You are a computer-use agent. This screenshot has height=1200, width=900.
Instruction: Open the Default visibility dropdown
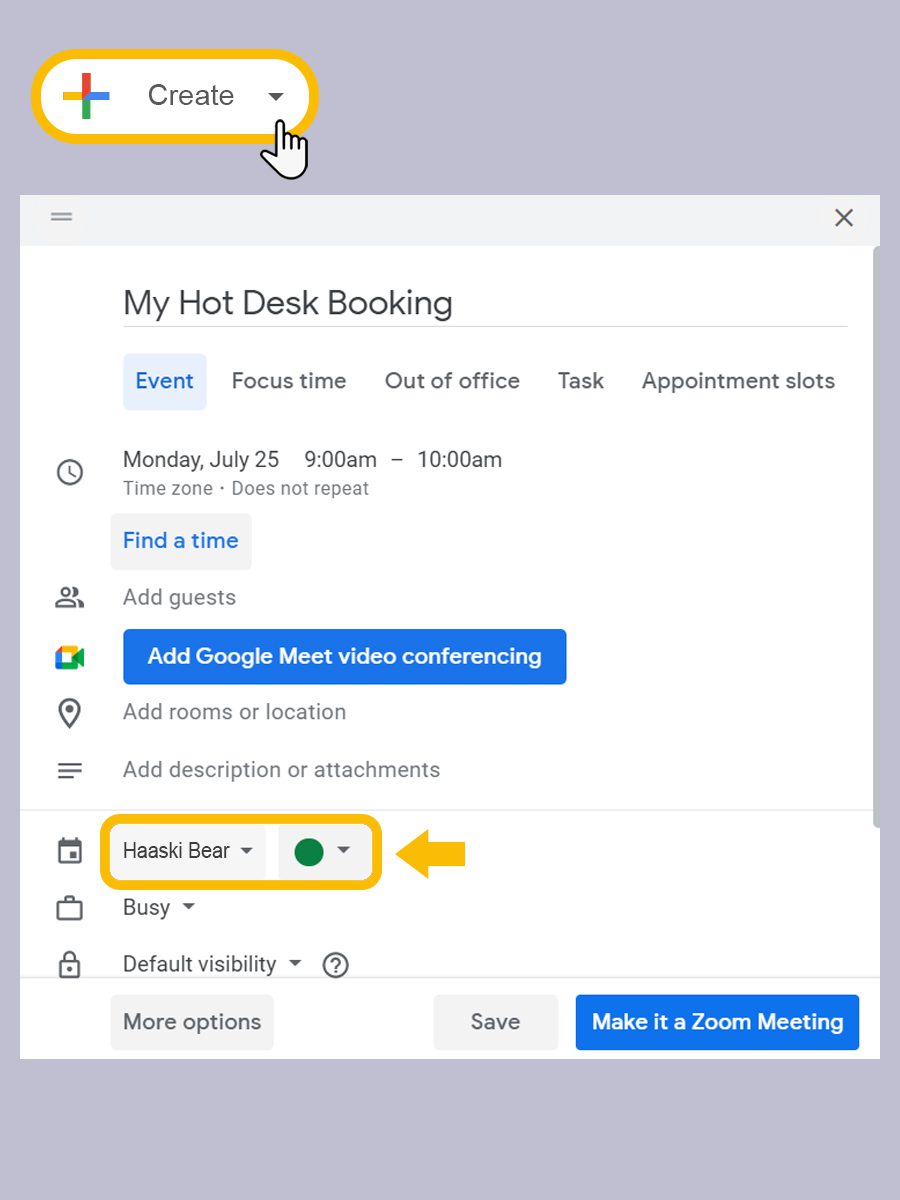[x=212, y=964]
